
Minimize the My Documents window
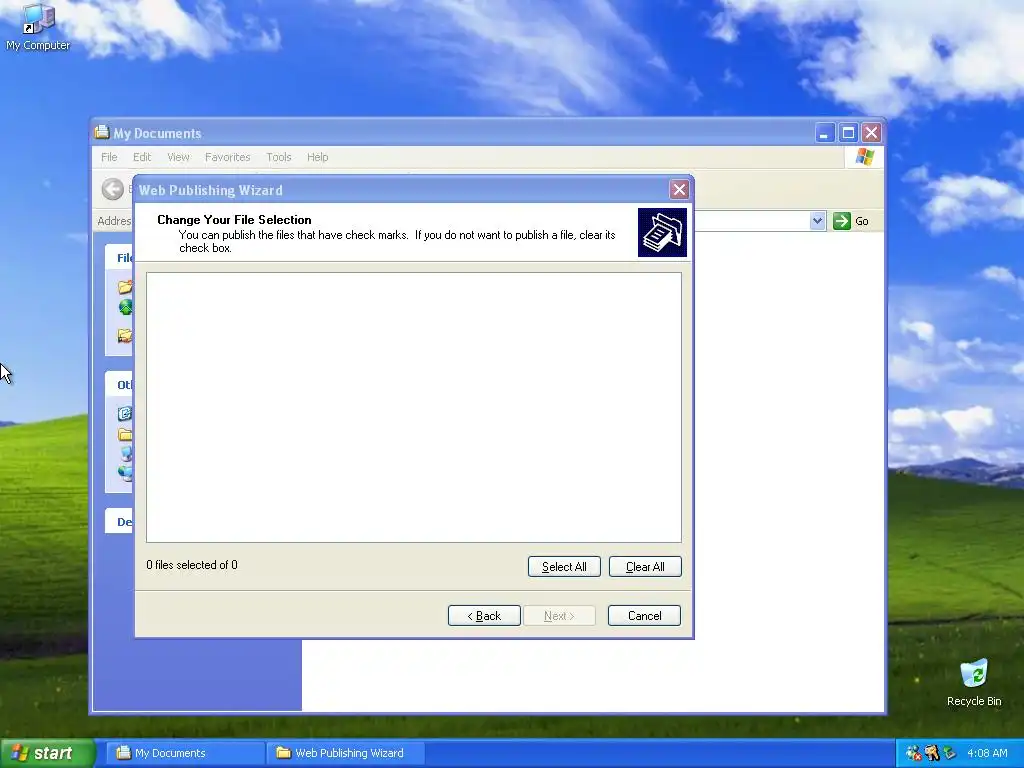coord(825,133)
